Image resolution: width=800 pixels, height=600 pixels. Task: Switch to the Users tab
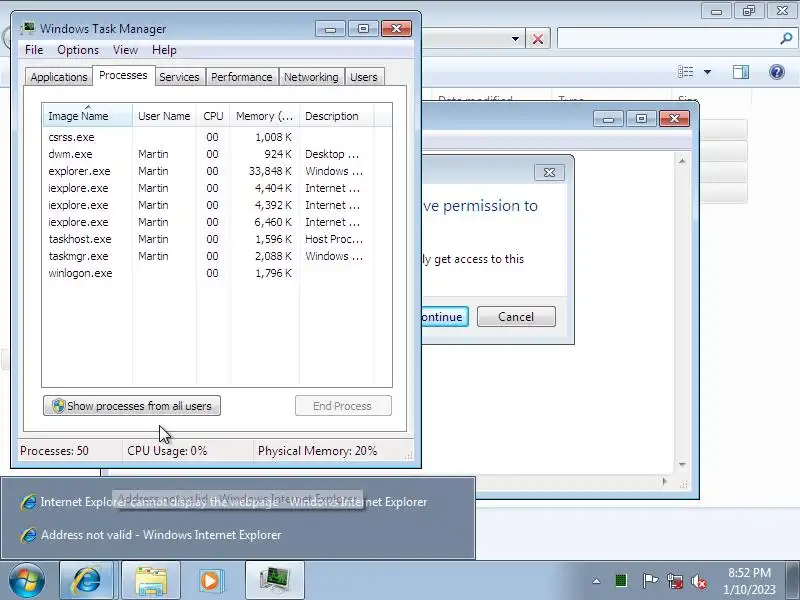point(364,77)
